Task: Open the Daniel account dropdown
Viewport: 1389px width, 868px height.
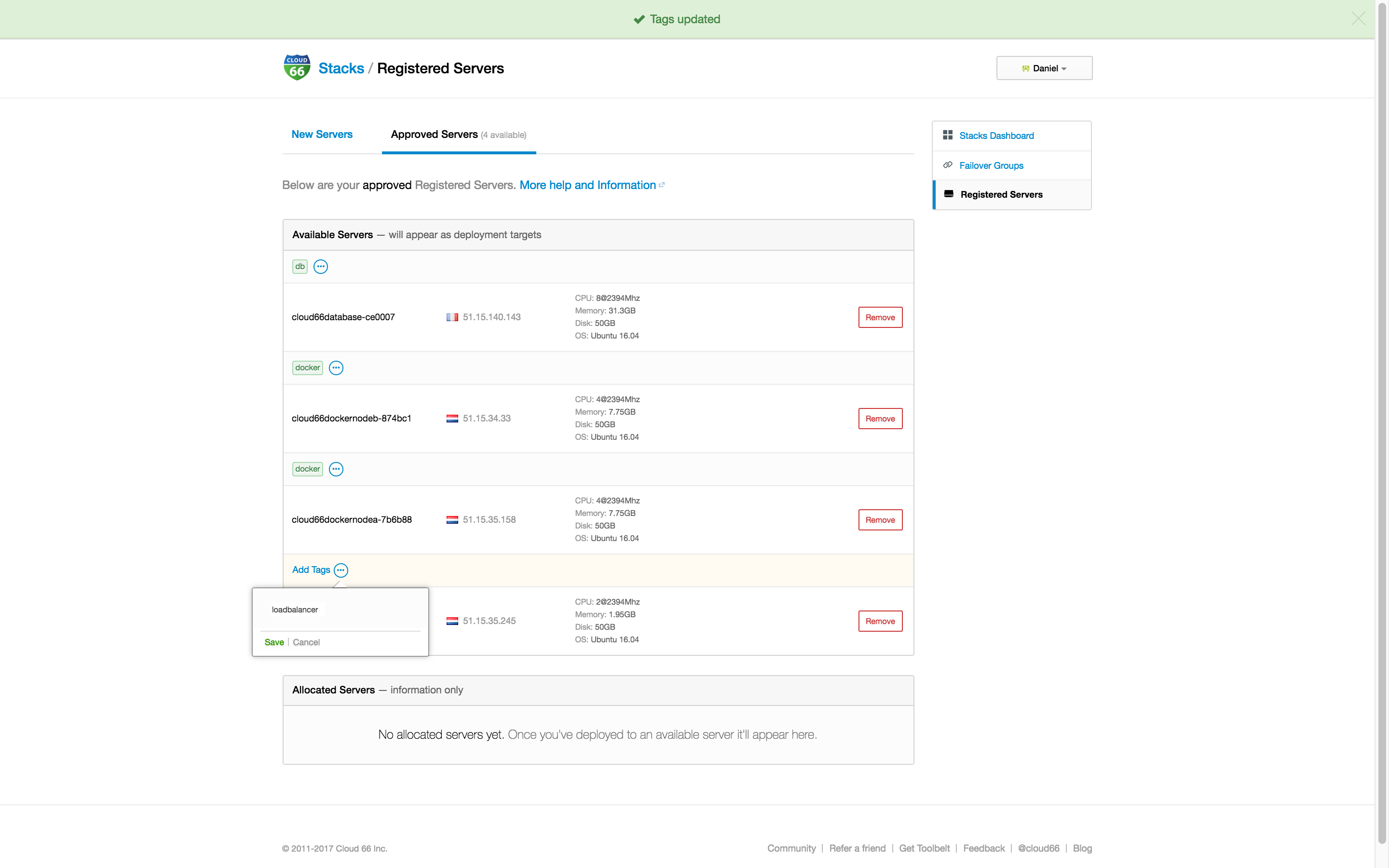Action: pos(1044,68)
